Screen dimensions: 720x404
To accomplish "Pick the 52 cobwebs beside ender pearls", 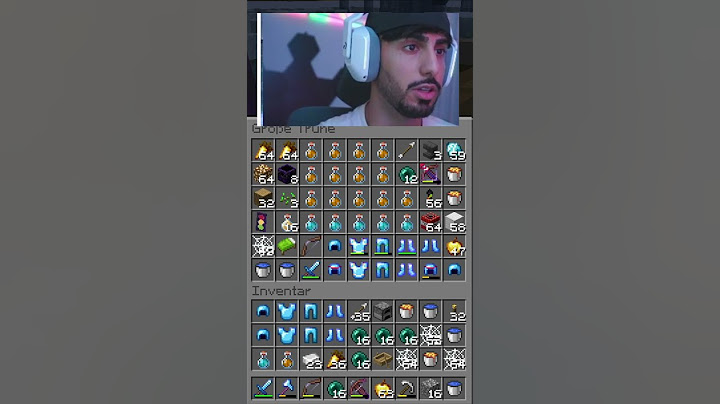I will (x=430, y=335).
